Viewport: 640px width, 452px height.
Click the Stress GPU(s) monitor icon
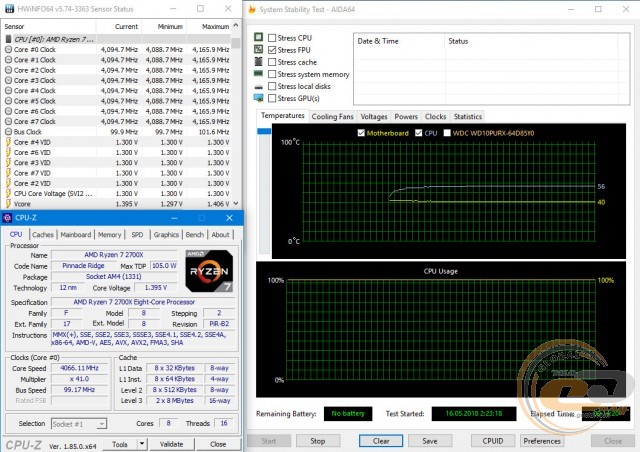coord(258,98)
